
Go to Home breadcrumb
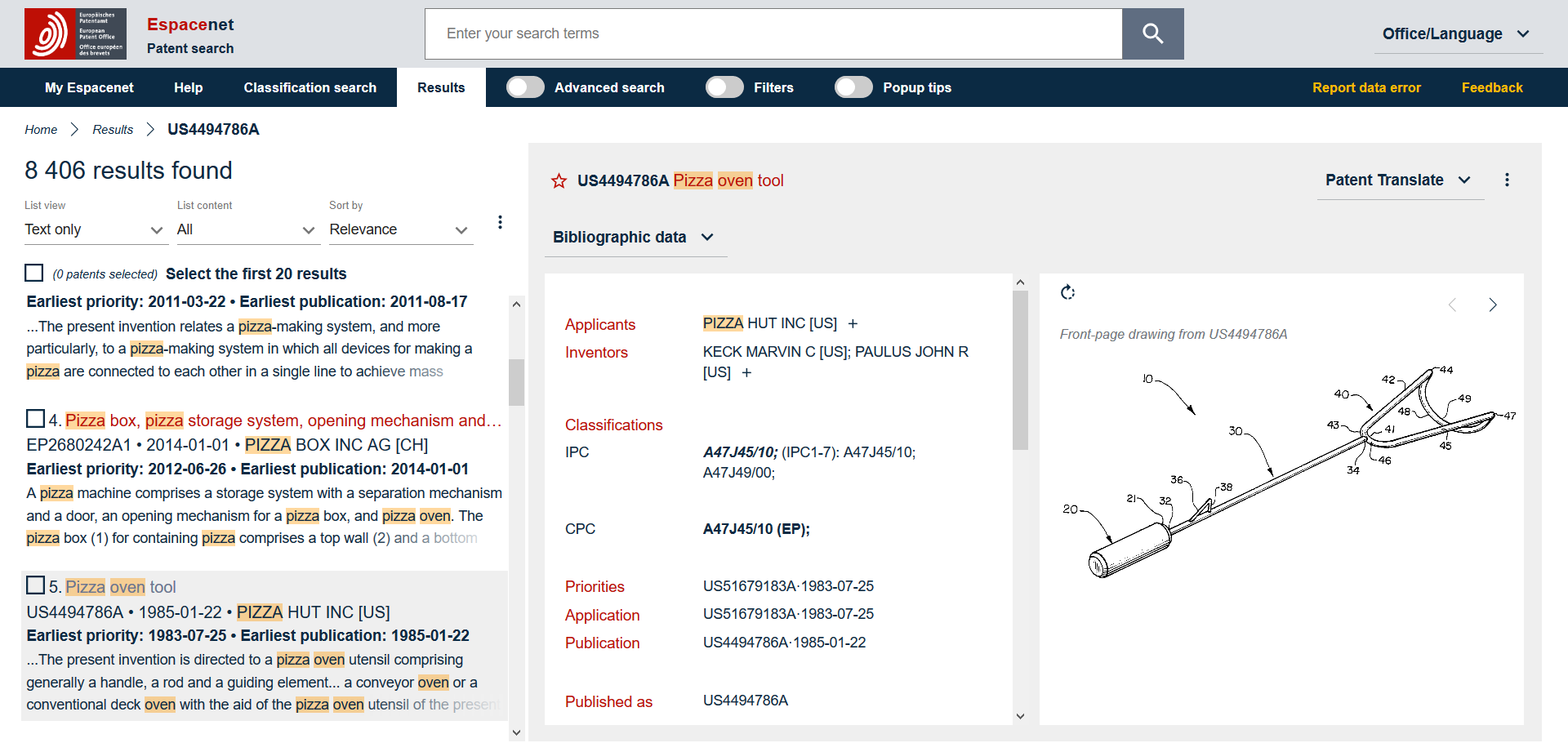click(41, 130)
